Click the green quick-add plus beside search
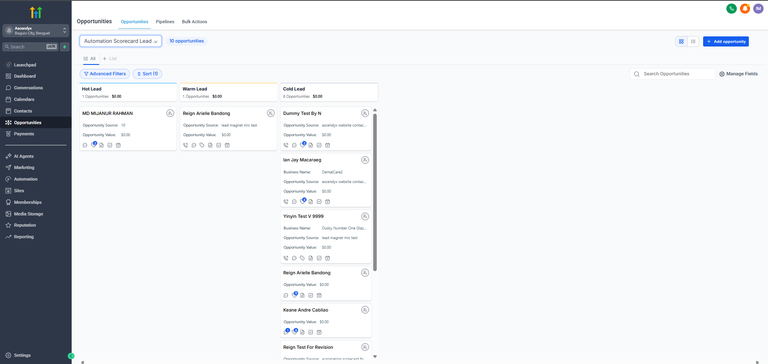Viewport: 768px width, 364px height. click(64, 47)
